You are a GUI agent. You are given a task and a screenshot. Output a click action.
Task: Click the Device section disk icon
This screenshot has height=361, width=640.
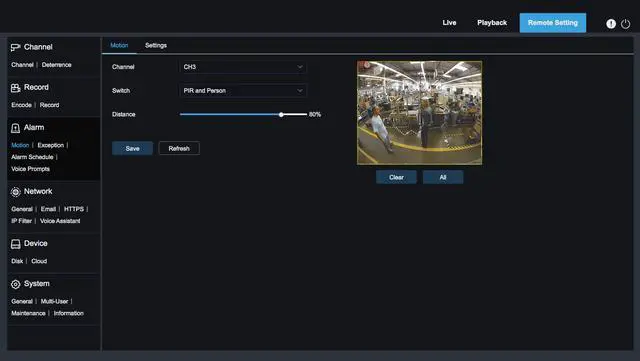tap(15, 244)
